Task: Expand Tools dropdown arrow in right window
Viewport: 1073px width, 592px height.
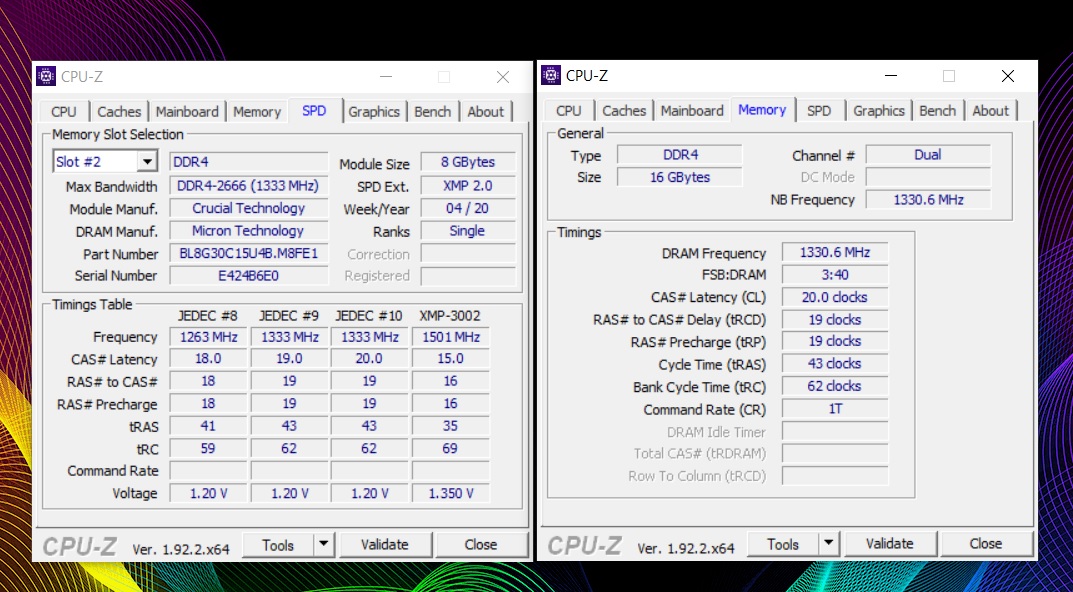Action: [829, 543]
